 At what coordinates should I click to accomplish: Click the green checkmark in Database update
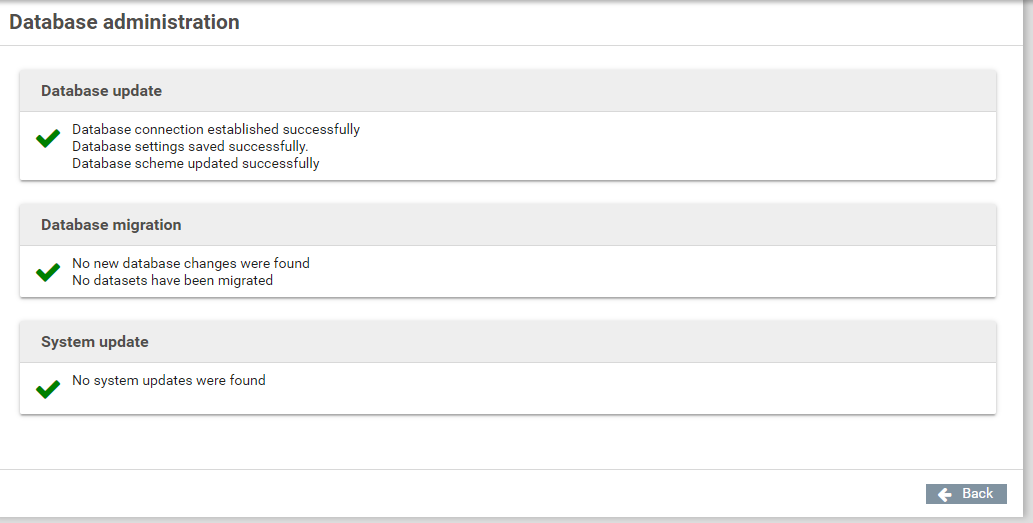point(47,139)
